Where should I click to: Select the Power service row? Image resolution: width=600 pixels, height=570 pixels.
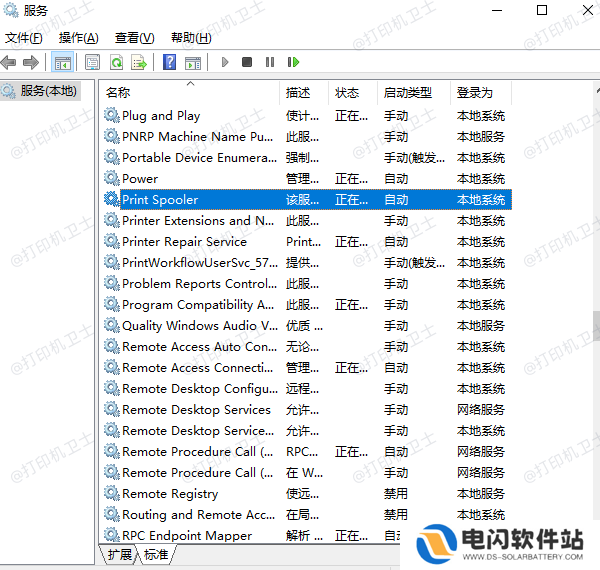click(x=308, y=178)
